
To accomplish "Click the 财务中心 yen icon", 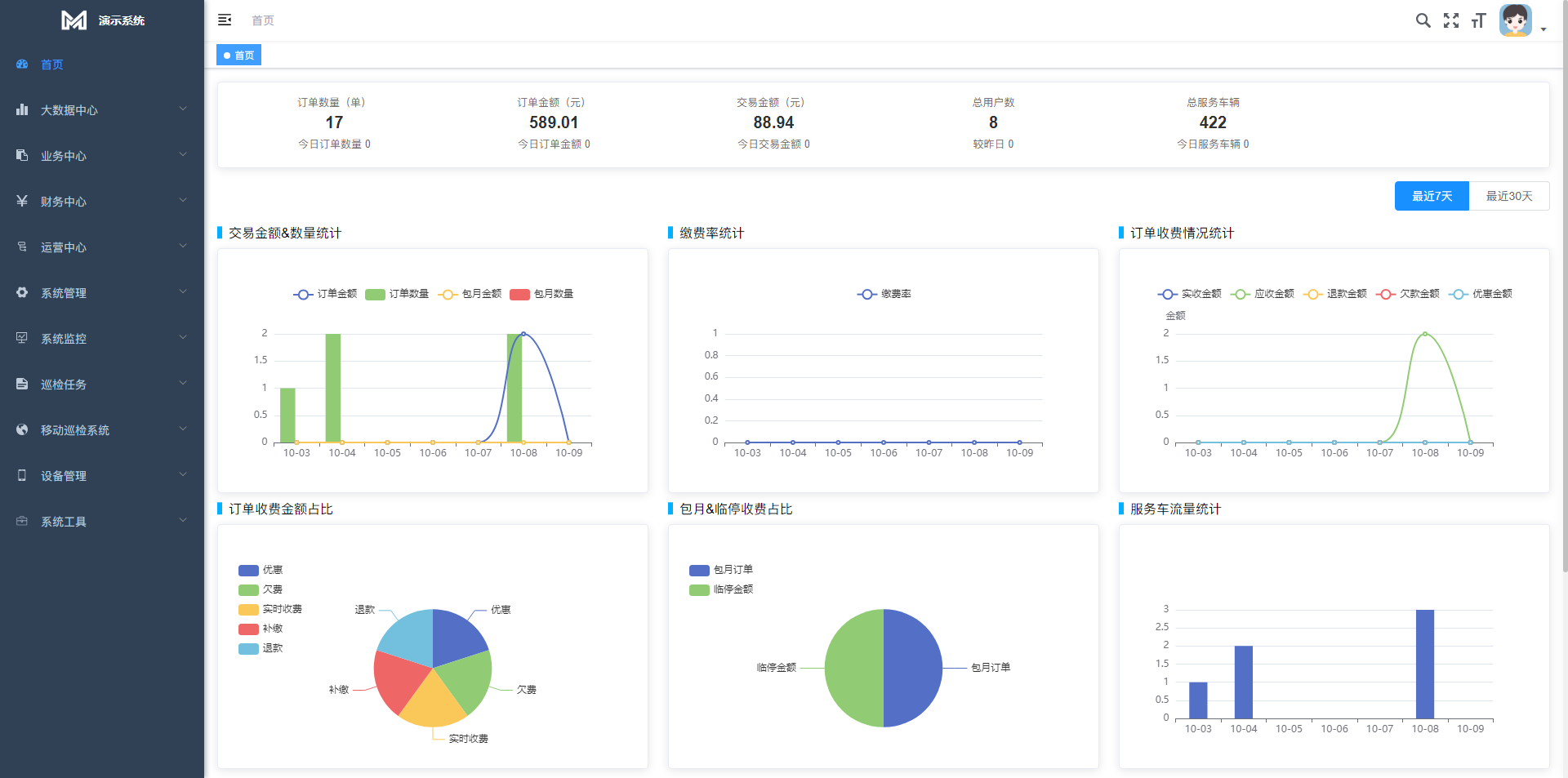I will pos(22,201).
